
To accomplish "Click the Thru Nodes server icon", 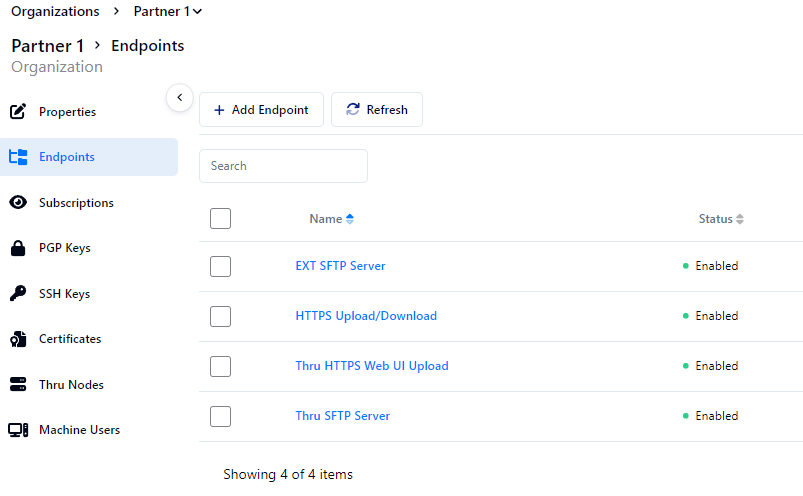I will (x=17, y=384).
